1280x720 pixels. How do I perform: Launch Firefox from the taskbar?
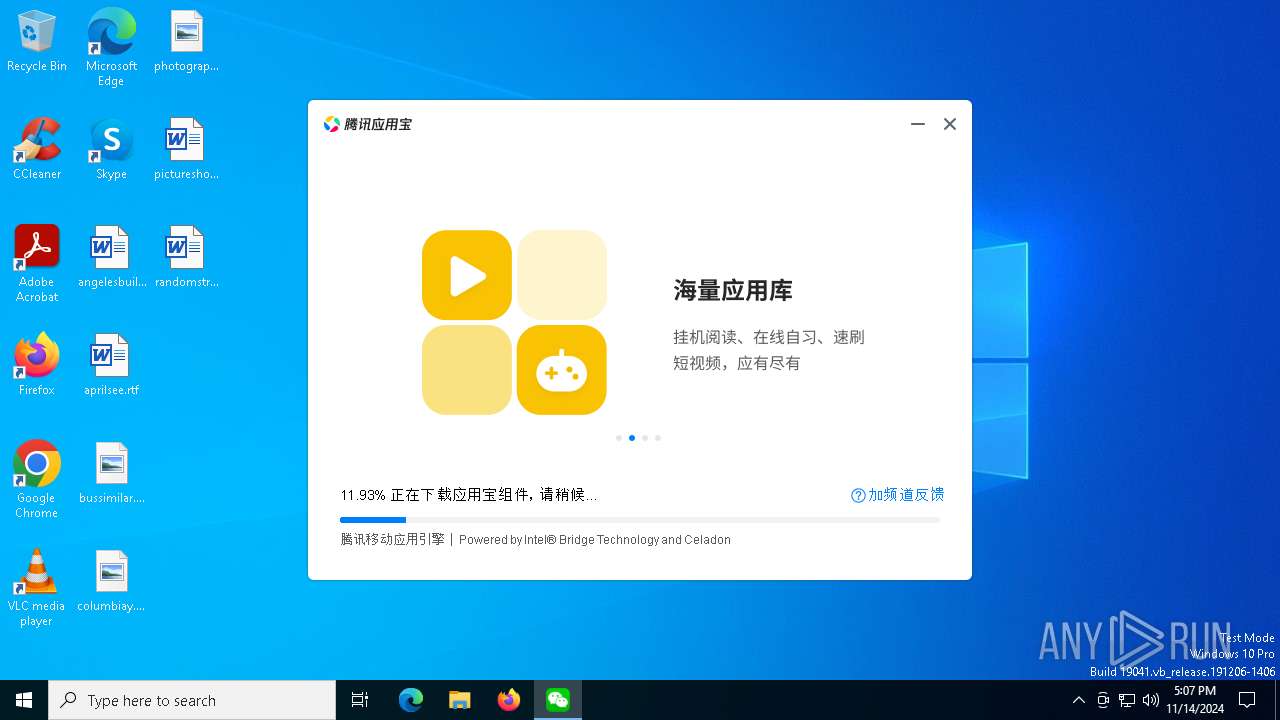click(x=509, y=700)
